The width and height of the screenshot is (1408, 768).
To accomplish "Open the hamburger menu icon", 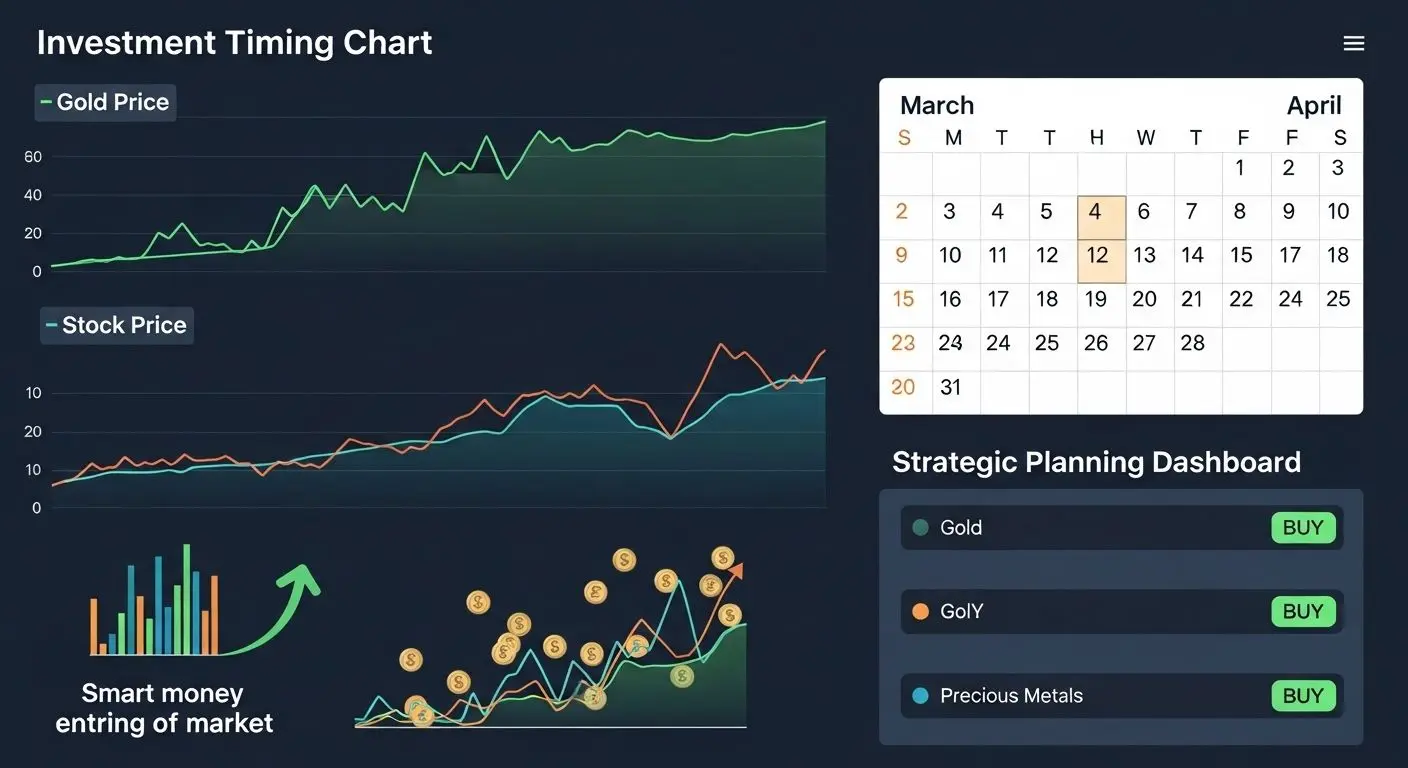I will tap(1353, 43).
